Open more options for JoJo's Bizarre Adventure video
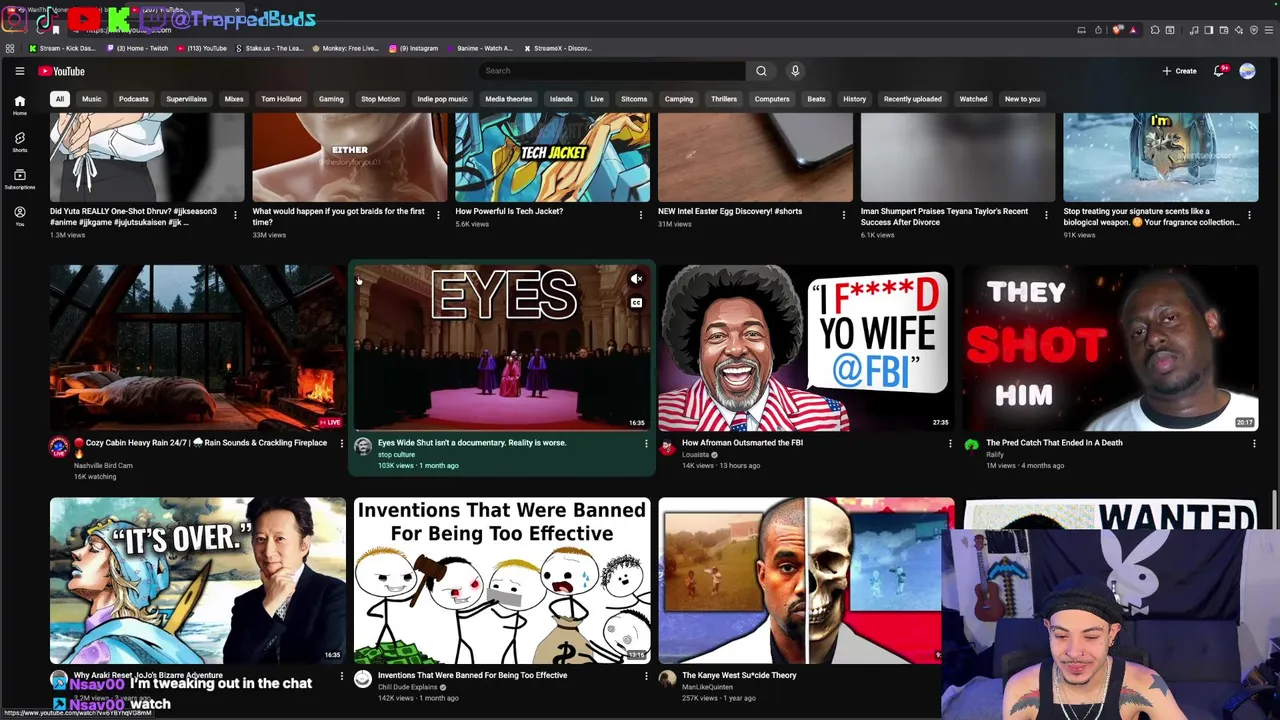This screenshot has height=720, width=1280. [x=342, y=676]
